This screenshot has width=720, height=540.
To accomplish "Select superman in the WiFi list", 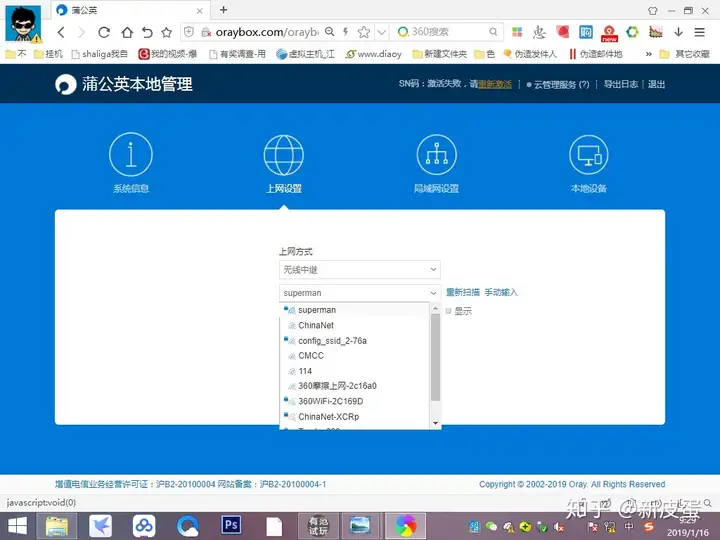I will click(354, 310).
